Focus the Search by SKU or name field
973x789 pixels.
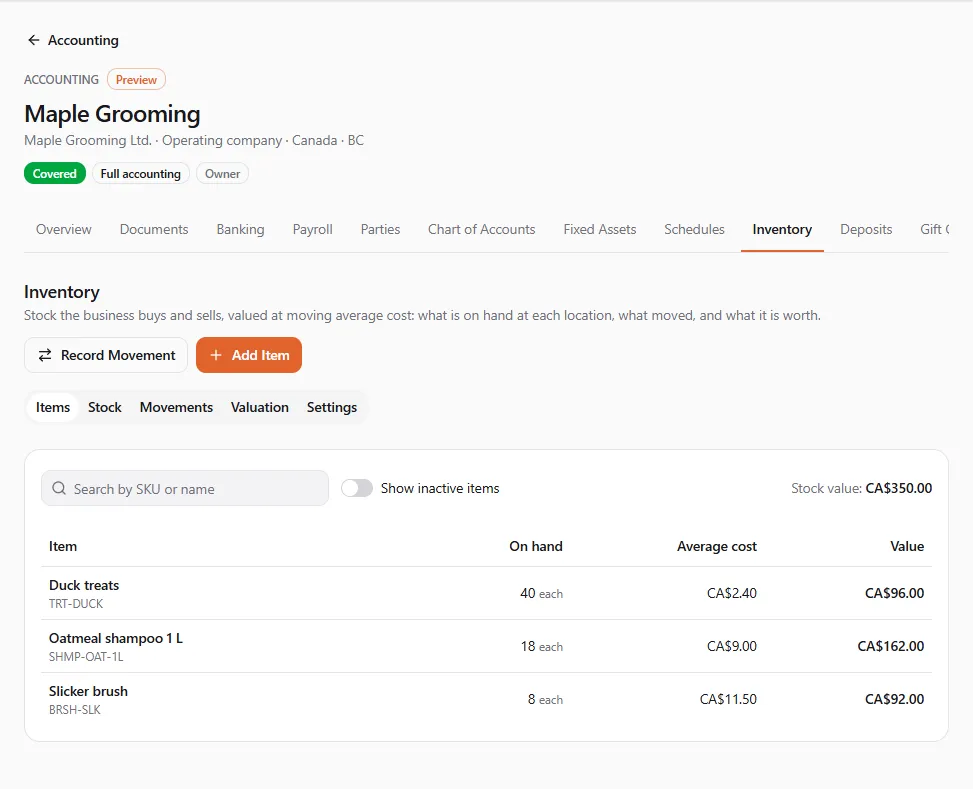185,489
